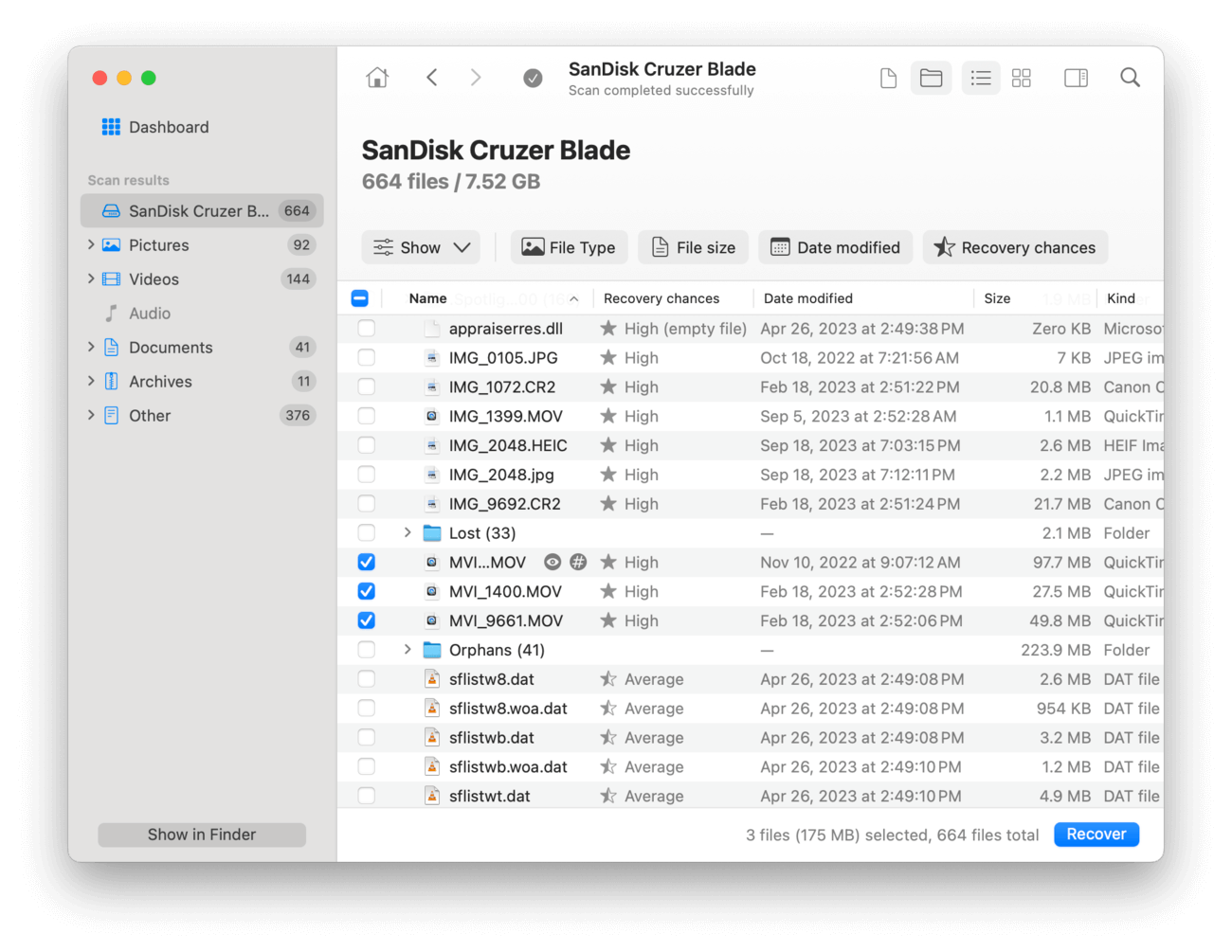Click the file icon of MVI_9661.MOV
The width and height of the screenshot is (1232, 952).
(x=432, y=620)
